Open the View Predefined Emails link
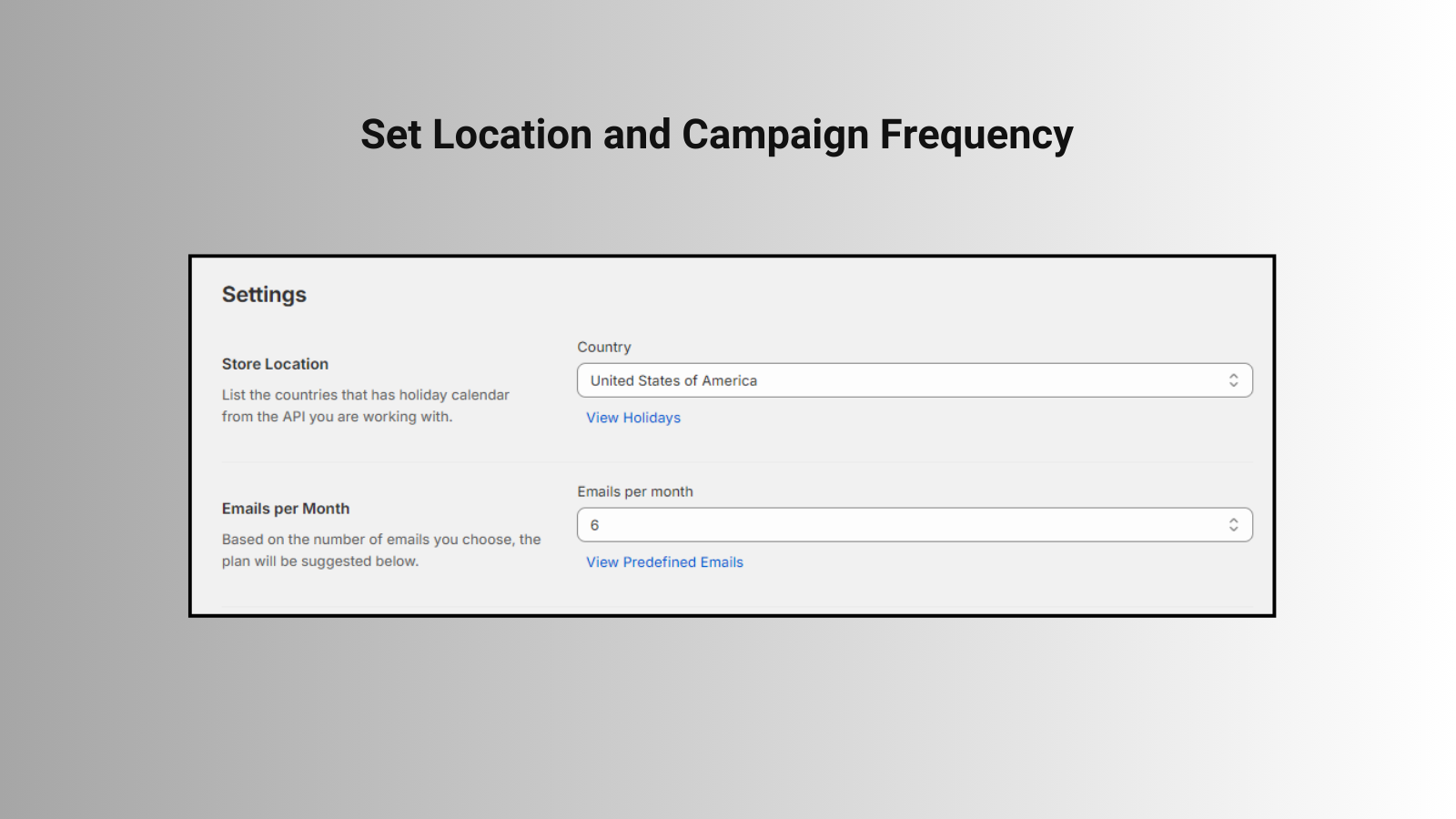Viewport: 1456px width, 819px height. (664, 562)
